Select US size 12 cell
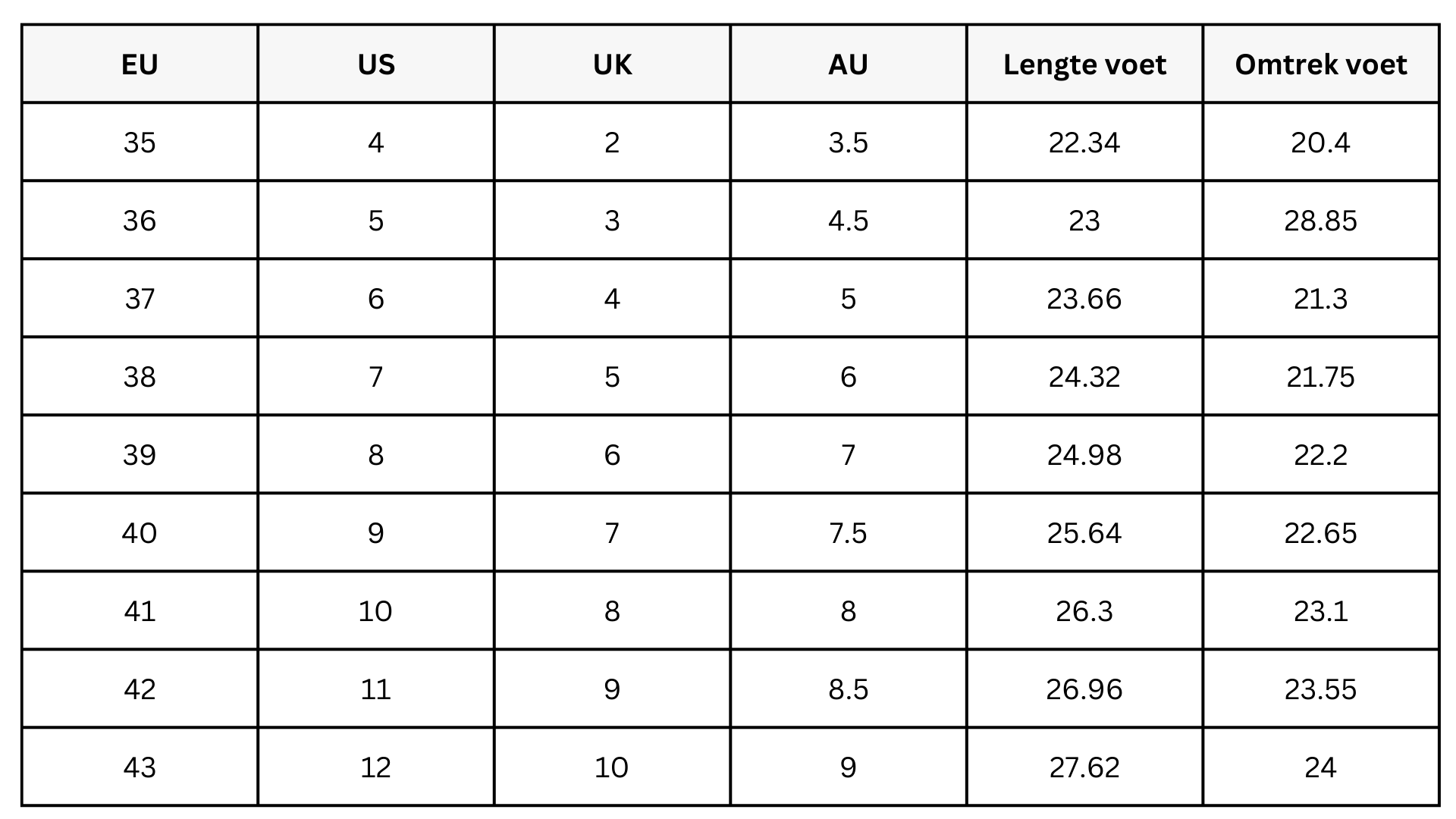Screen dimensions: 1456x819 (x=376, y=767)
